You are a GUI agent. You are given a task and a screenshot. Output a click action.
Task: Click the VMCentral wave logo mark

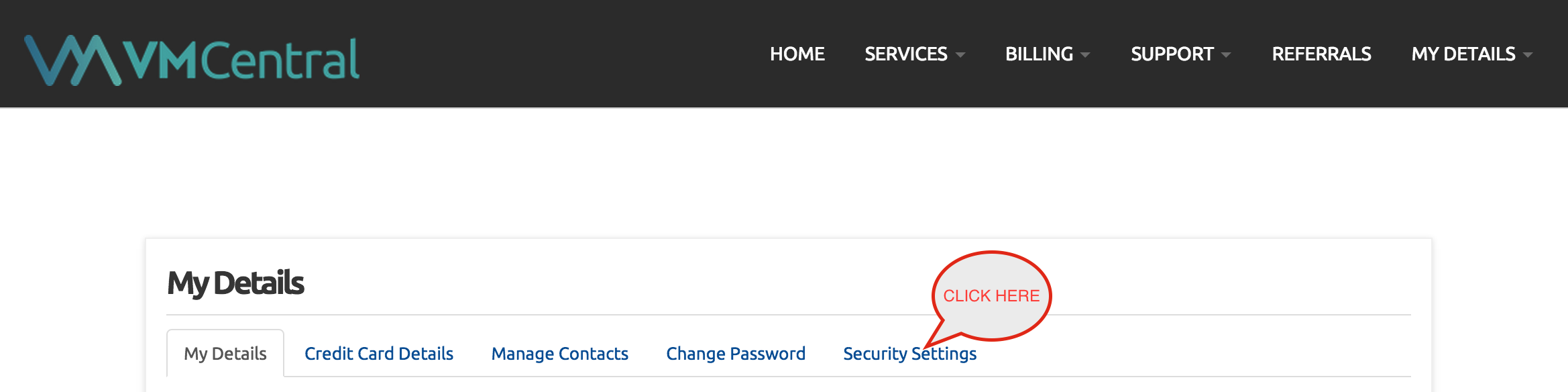[x=73, y=60]
